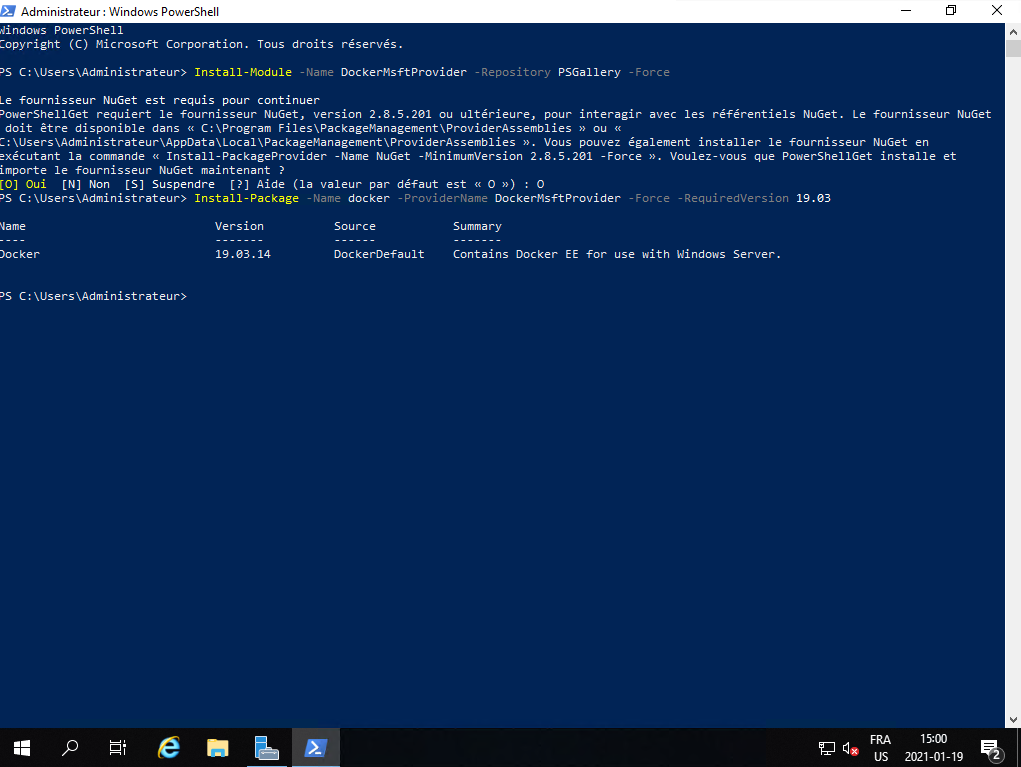This screenshot has height=767, width=1021.
Task: Open the notification center icon
Action: (x=991, y=749)
